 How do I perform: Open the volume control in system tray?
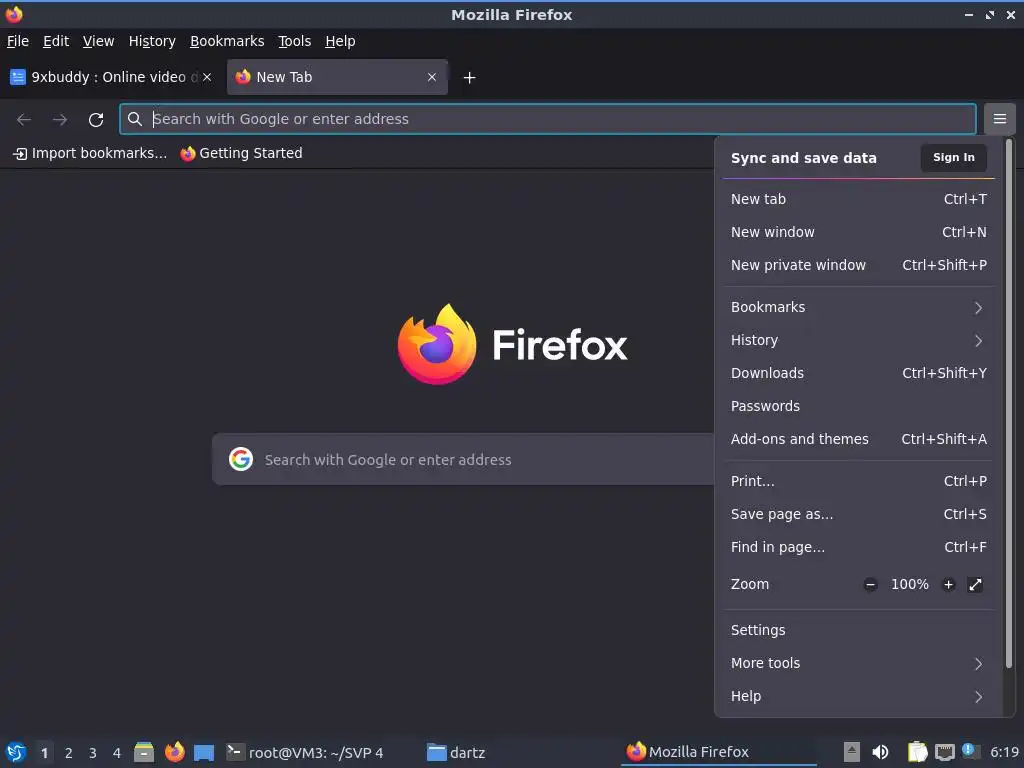(x=880, y=752)
